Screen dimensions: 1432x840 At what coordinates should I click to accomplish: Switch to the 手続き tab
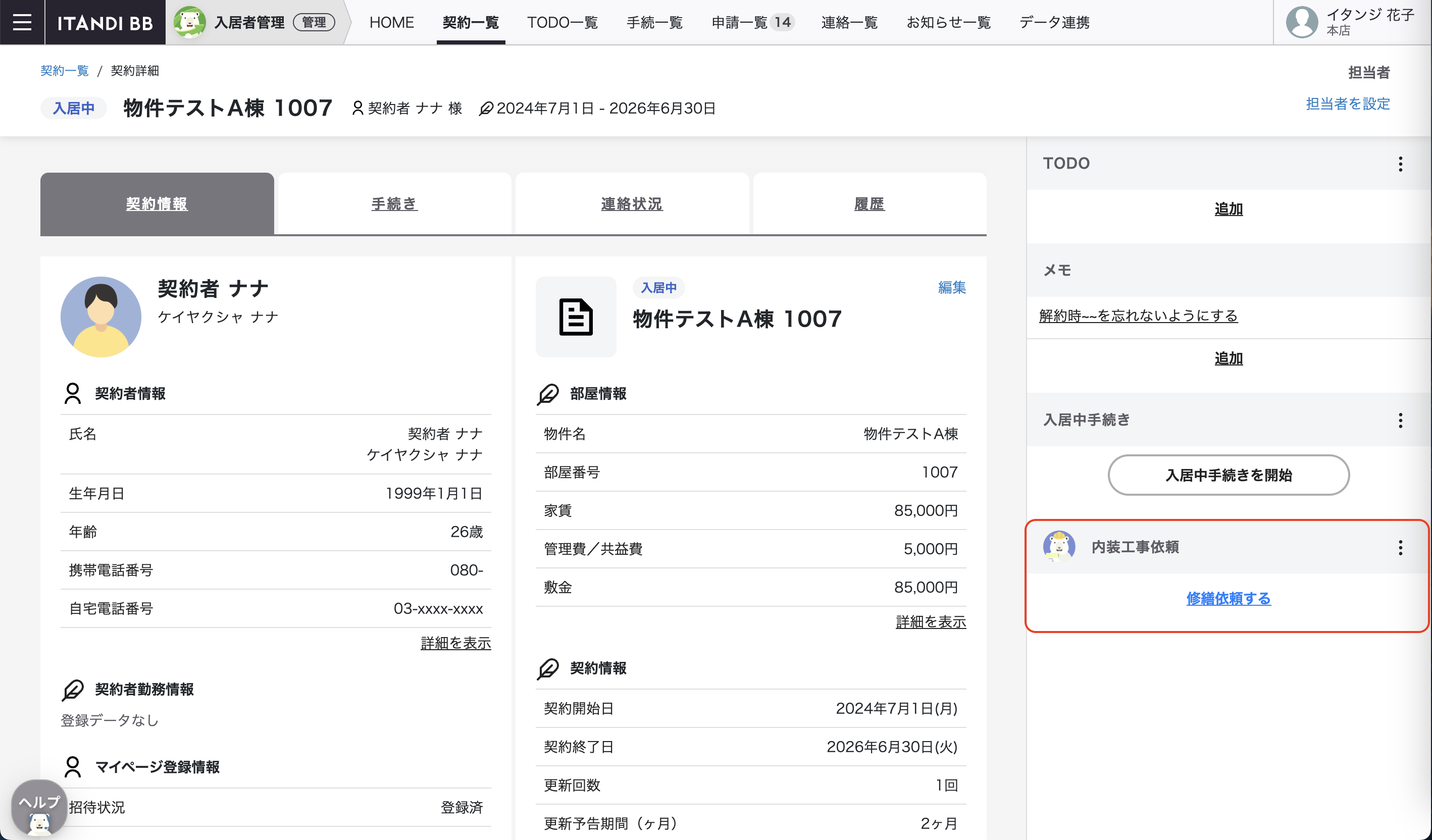click(x=394, y=203)
